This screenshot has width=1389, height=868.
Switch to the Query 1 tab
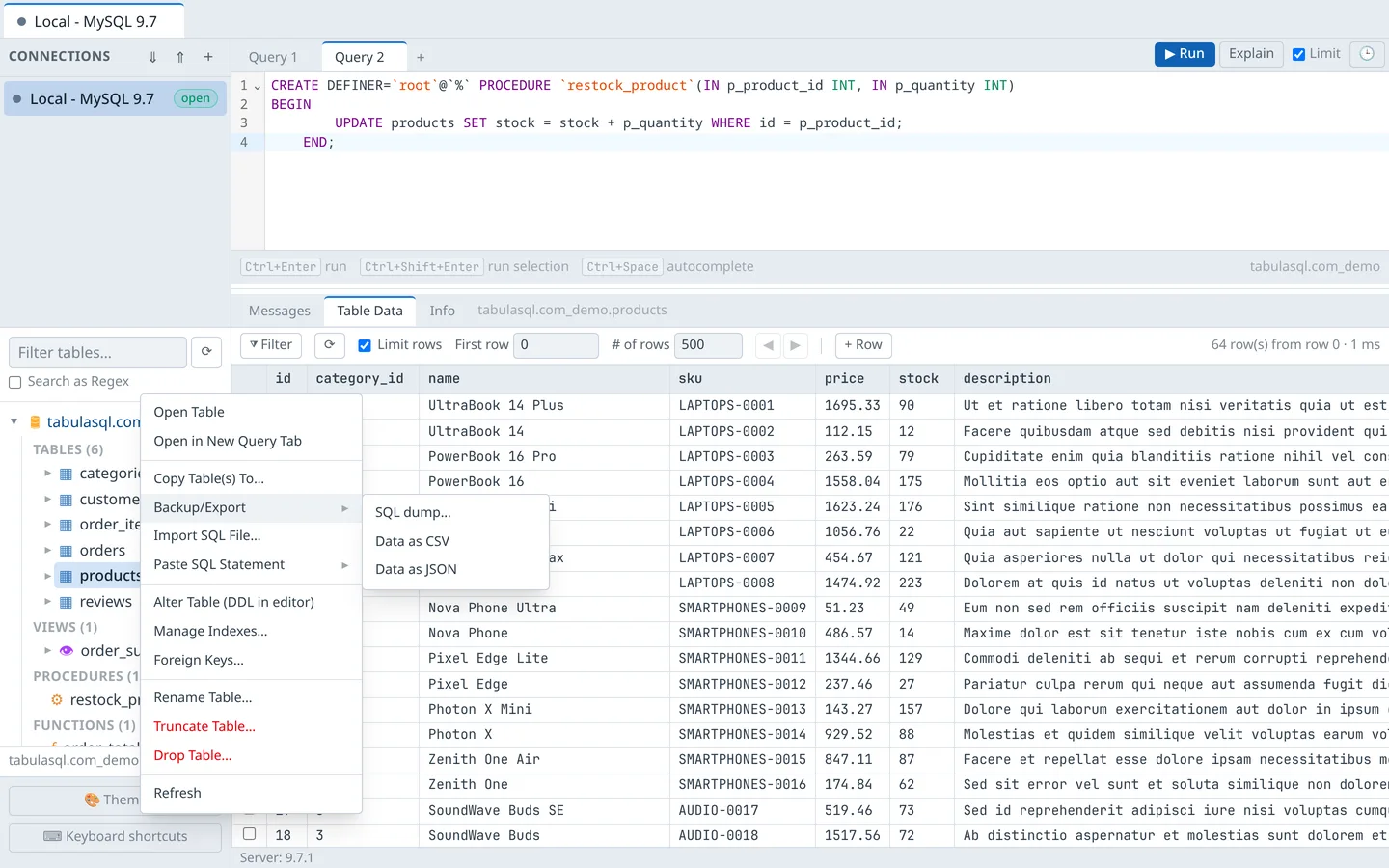point(273,58)
